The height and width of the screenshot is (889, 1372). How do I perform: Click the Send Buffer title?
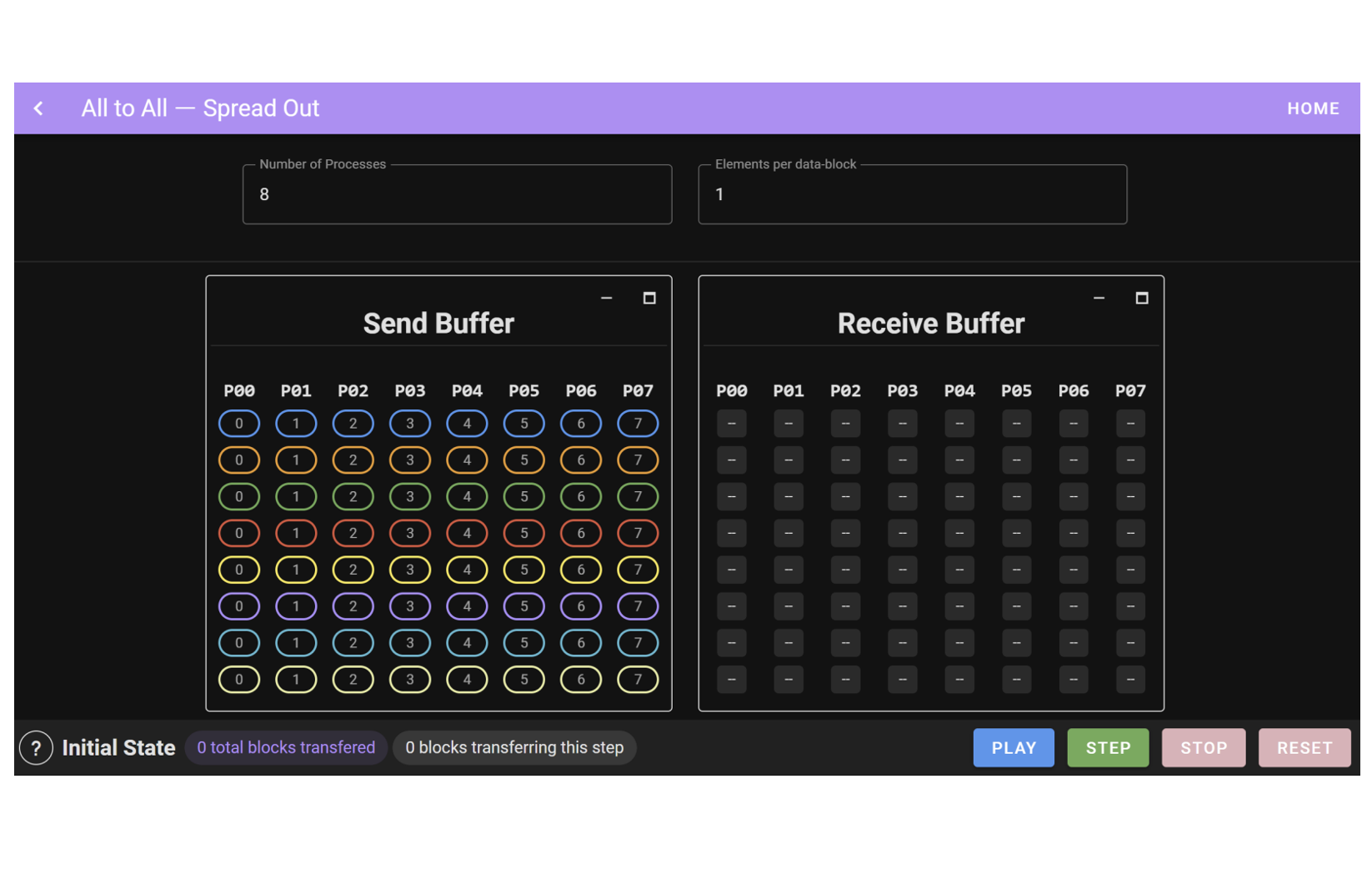point(438,324)
